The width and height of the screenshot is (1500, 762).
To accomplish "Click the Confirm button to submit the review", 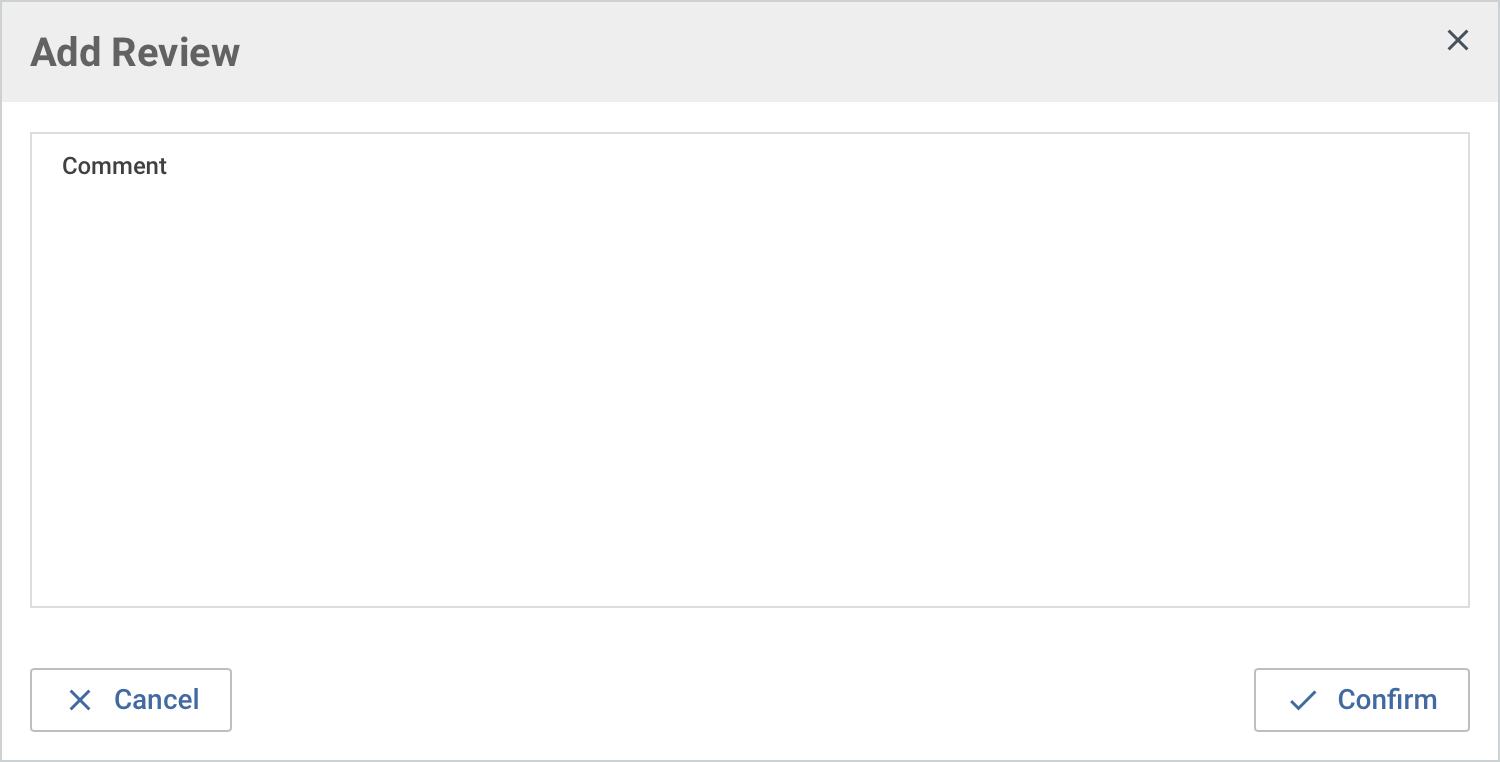I will [1361, 700].
